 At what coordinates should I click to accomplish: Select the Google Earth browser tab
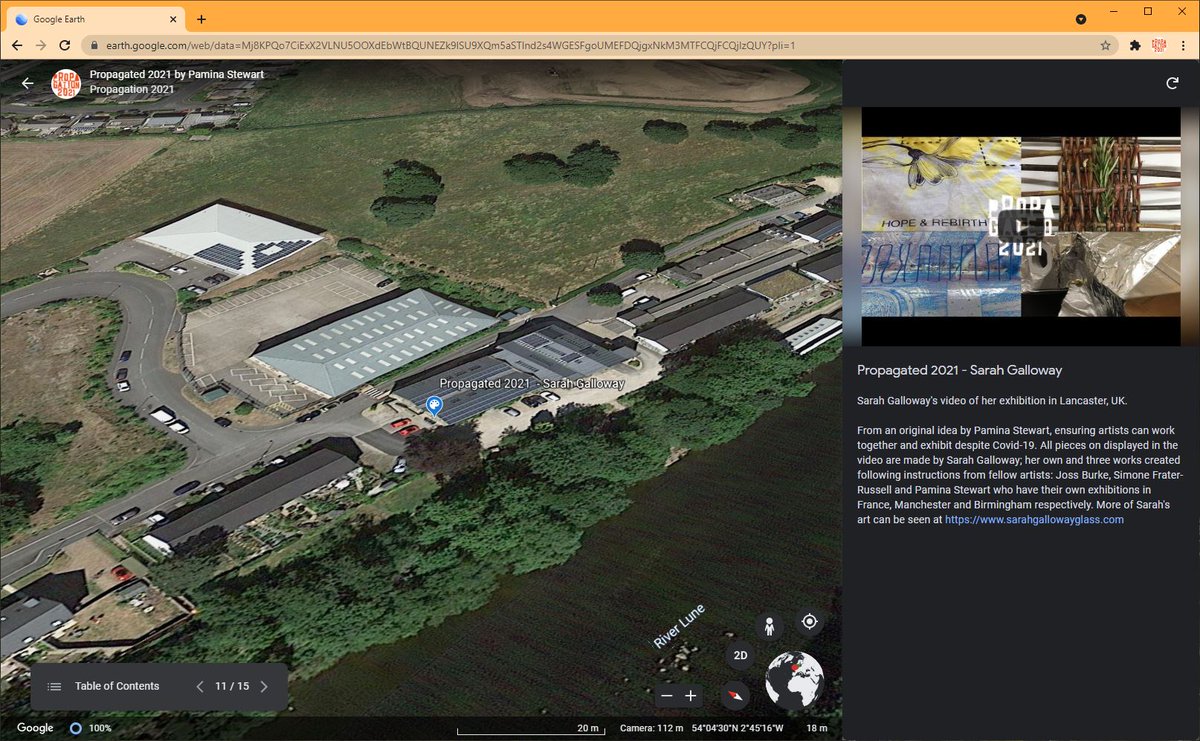point(94,19)
